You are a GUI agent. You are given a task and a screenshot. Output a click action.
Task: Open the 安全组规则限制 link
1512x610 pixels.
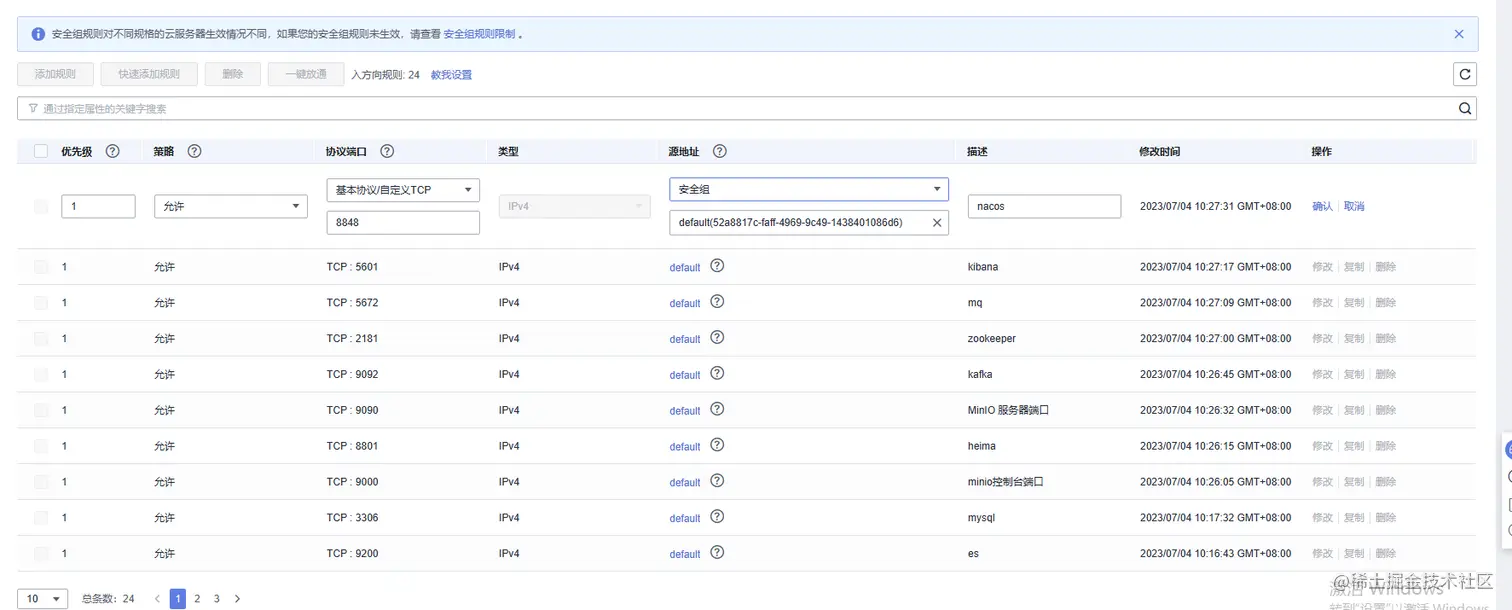click(x=480, y=34)
